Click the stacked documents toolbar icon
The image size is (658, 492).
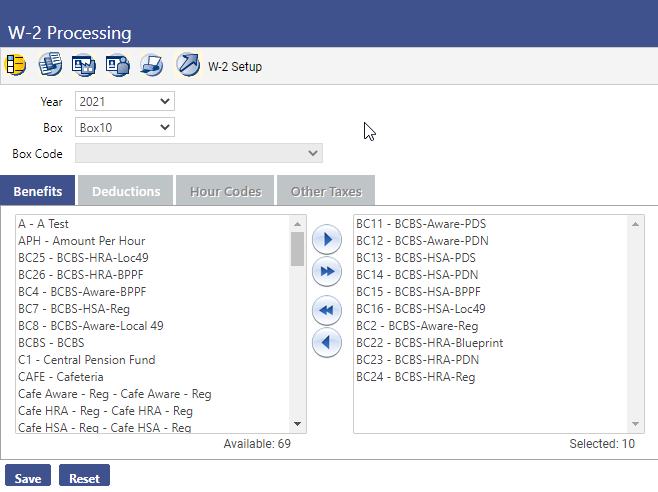point(50,66)
